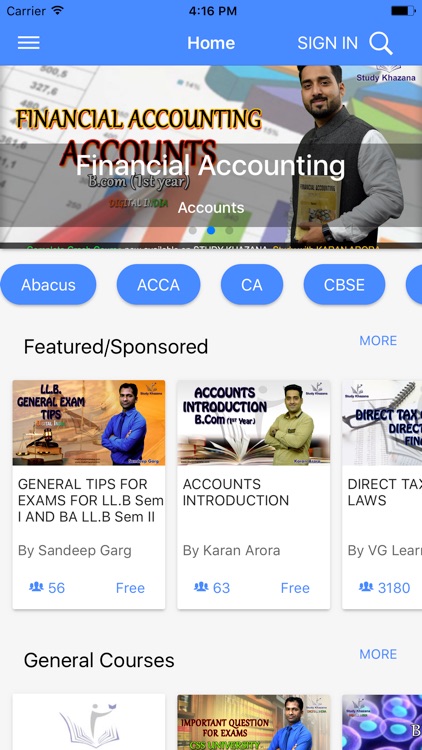Choose the CBSE category chip
This screenshot has height=750, width=422.
click(x=344, y=285)
